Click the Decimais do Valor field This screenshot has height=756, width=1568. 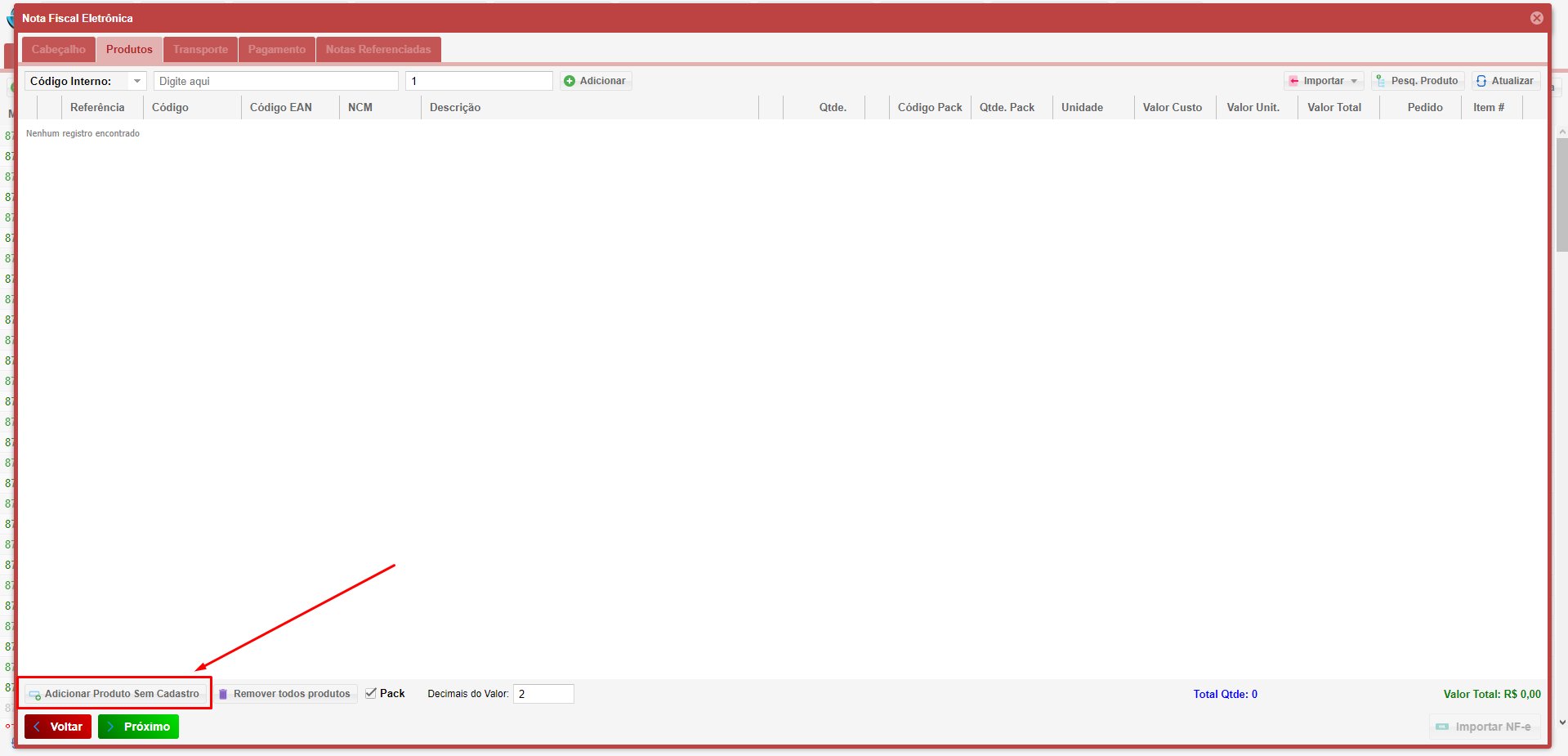[543, 694]
